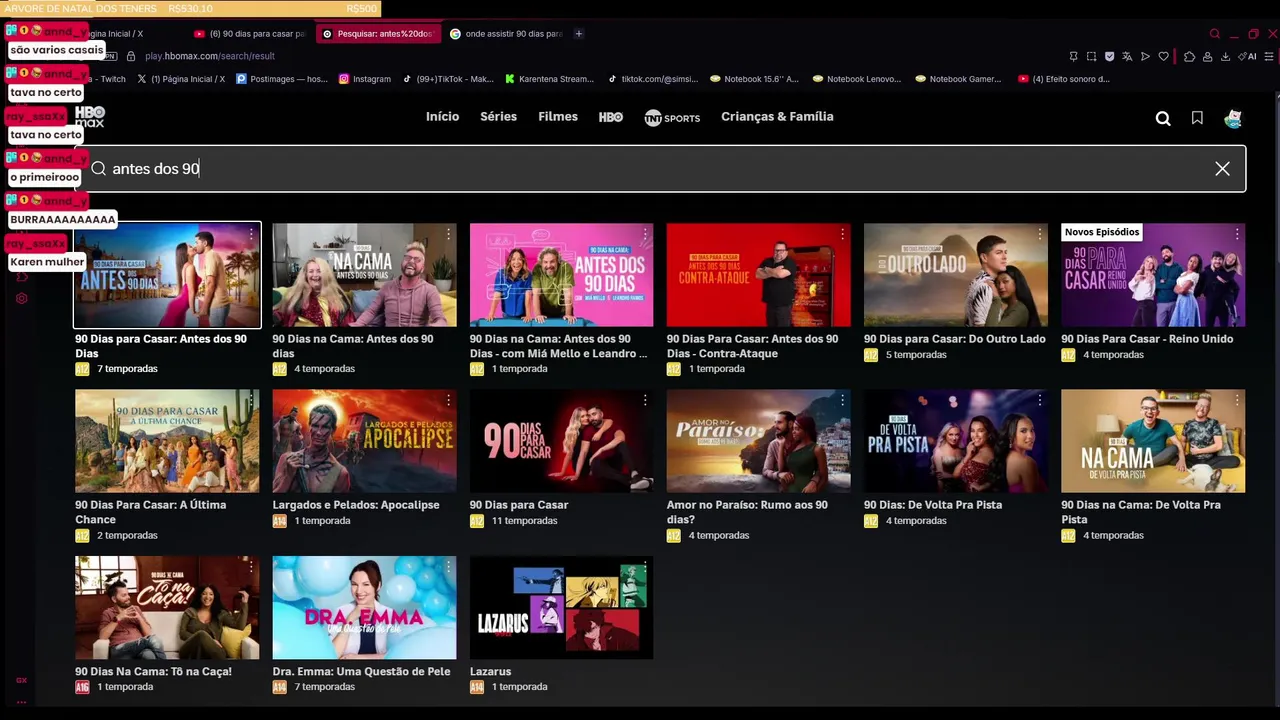Open the browser AI assistant button
Viewport: 1280px width, 720px height.
[1248, 56]
